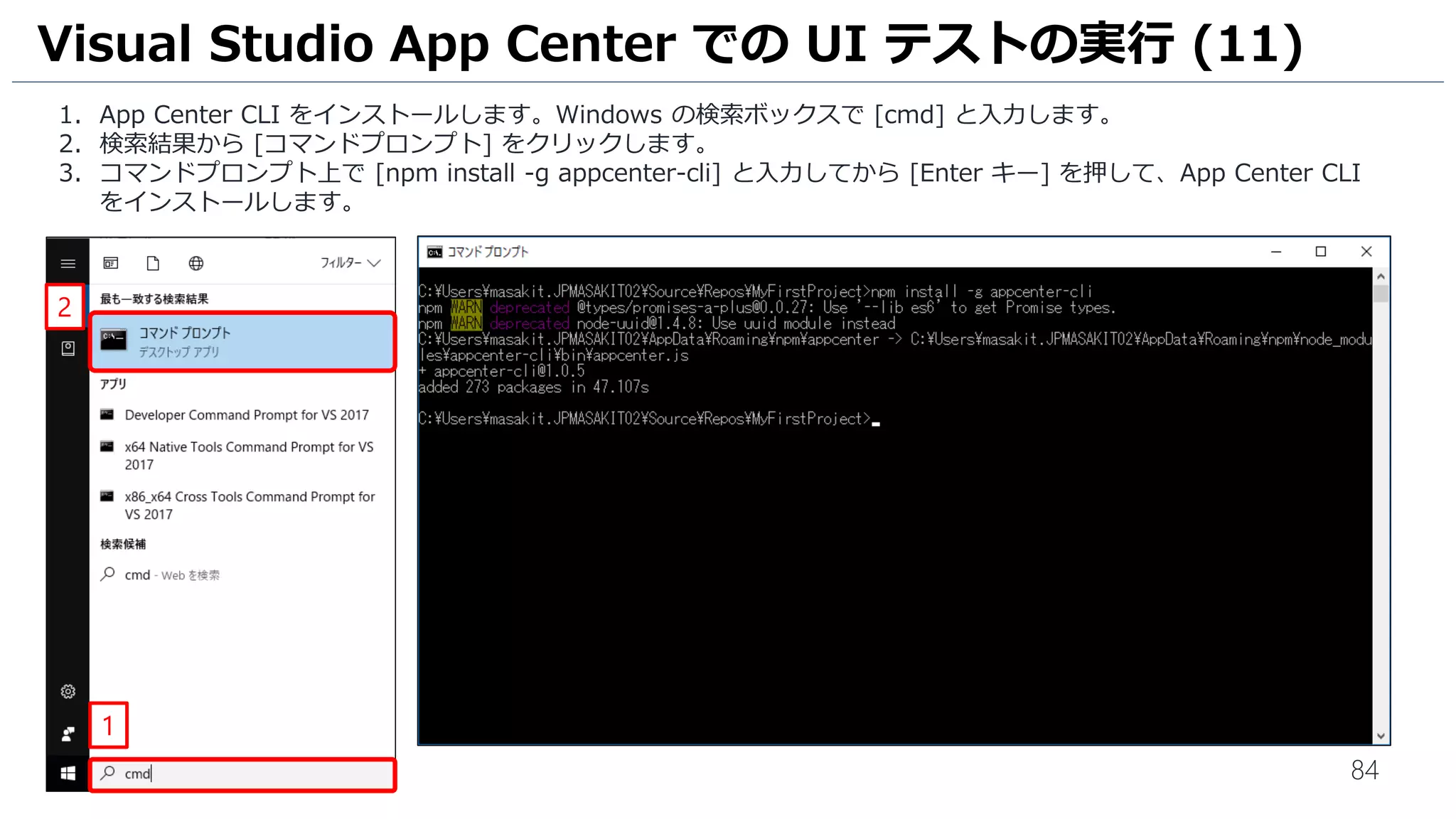
Task: Select the Apps filter icon
Action: click(111, 263)
